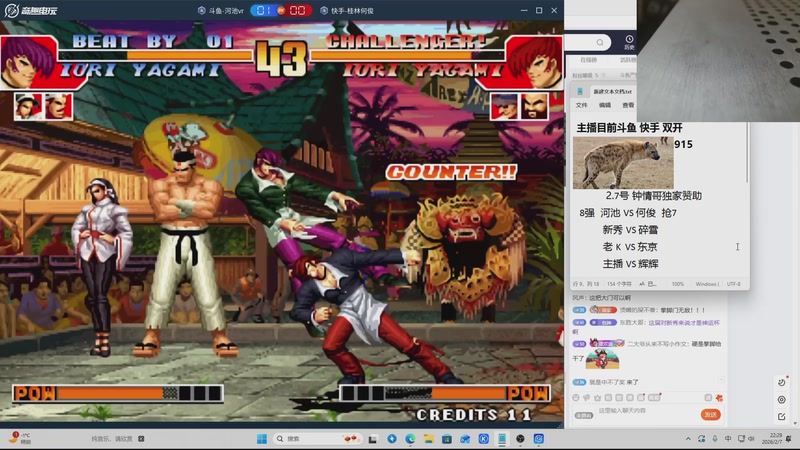The image size is (800, 450).
Task: Click the character sticker in the chat
Action: 603,359
